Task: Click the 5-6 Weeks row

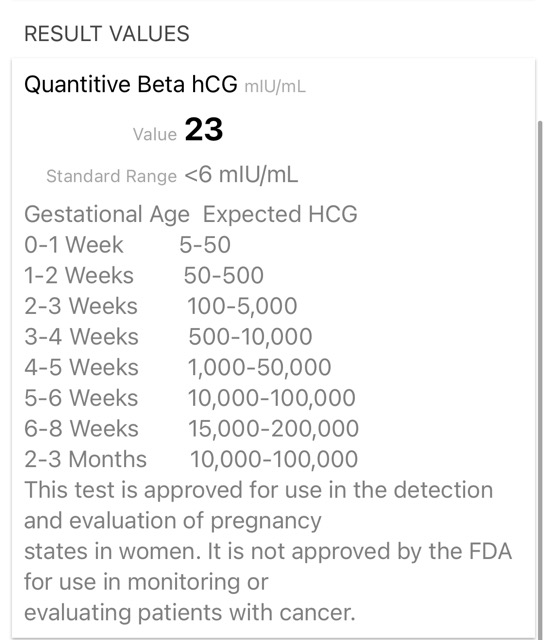Action: (190, 398)
